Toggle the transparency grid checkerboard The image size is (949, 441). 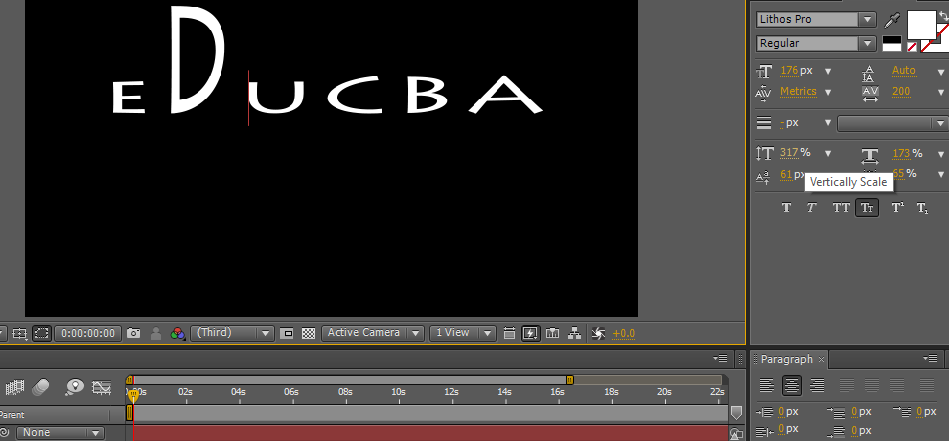[309, 333]
